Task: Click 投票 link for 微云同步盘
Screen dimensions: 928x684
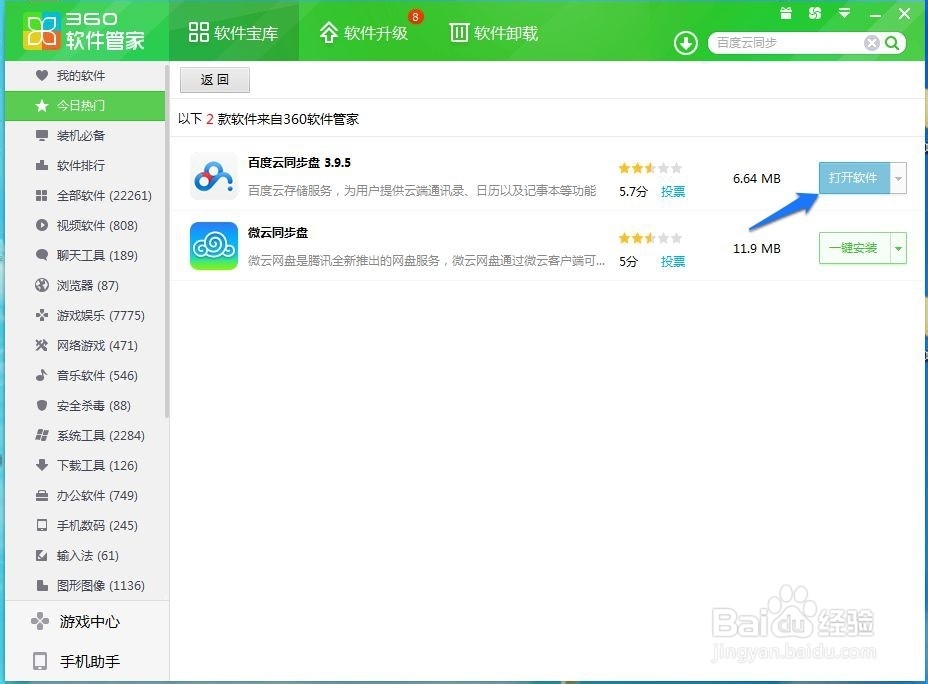Action: [x=673, y=262]
